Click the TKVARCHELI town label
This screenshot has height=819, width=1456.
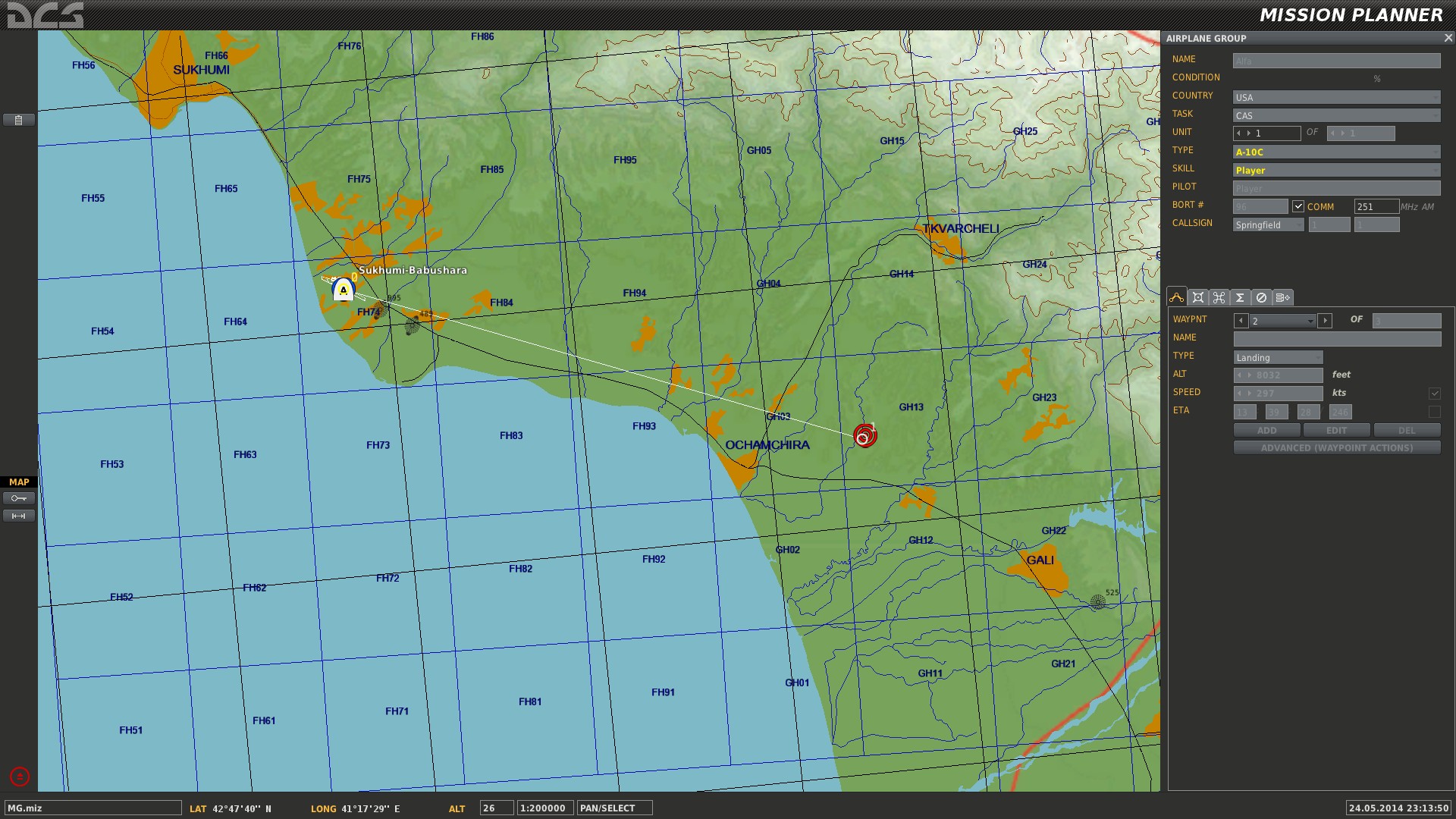(x=961, y=228)
